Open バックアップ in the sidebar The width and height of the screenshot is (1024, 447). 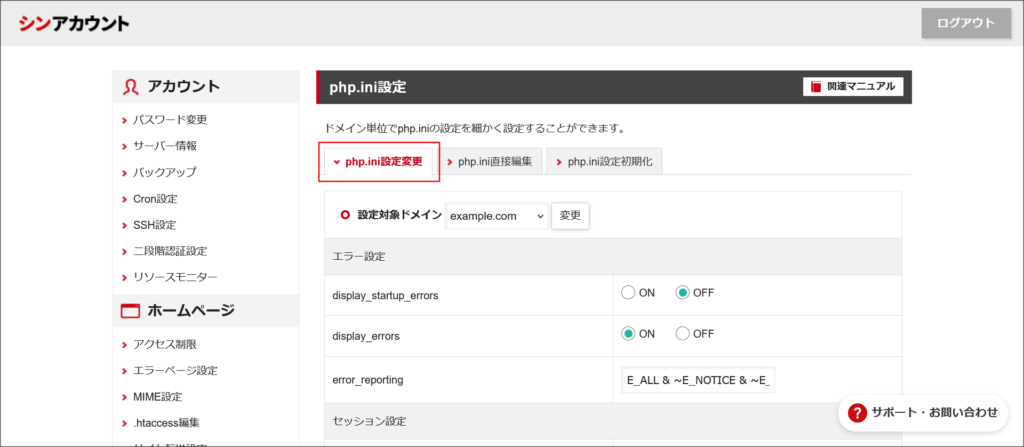pyautogui.click(x=165, y=173)
